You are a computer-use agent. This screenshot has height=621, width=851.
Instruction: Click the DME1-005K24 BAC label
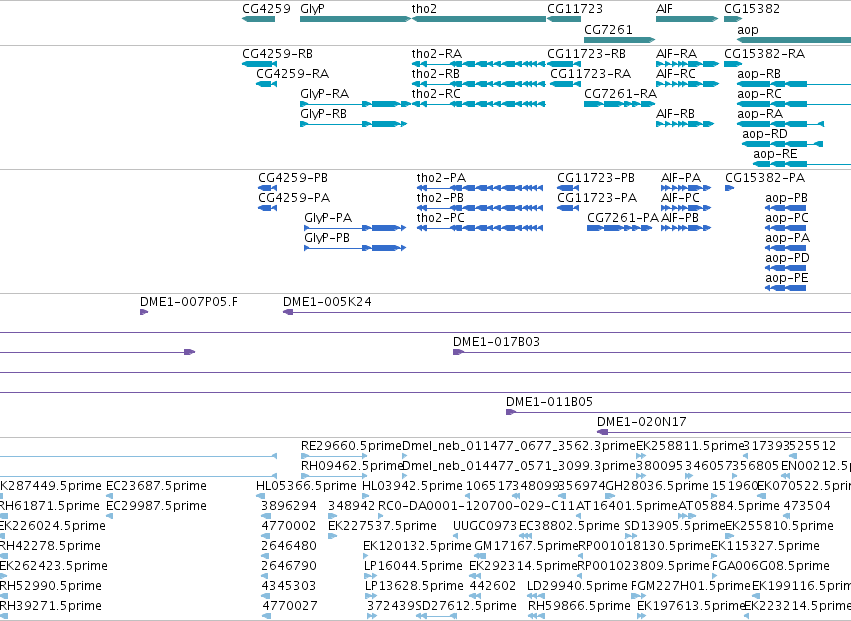coord(327,302)
